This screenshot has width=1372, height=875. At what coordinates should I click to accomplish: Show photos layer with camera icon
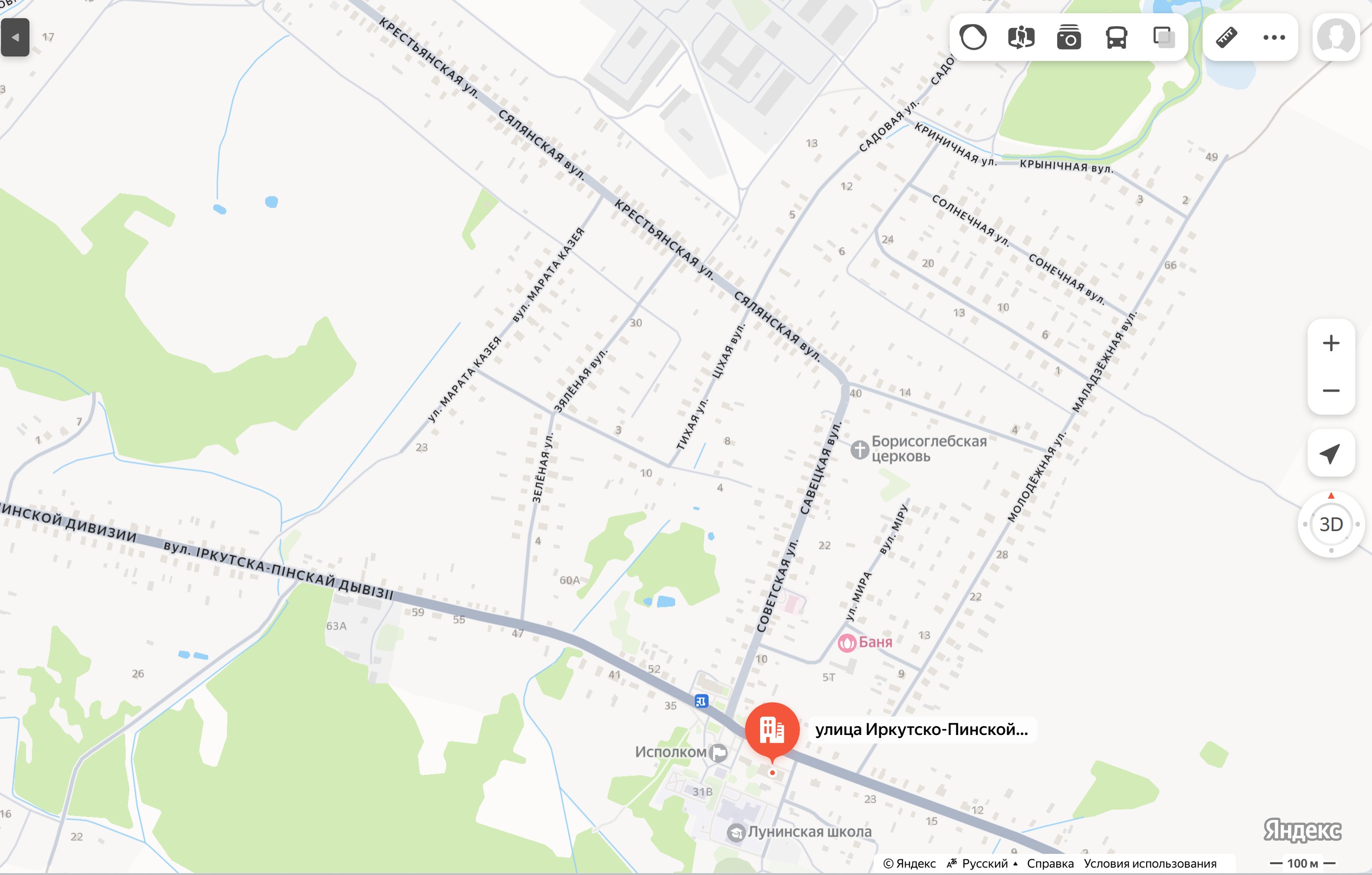point(1069,38)
